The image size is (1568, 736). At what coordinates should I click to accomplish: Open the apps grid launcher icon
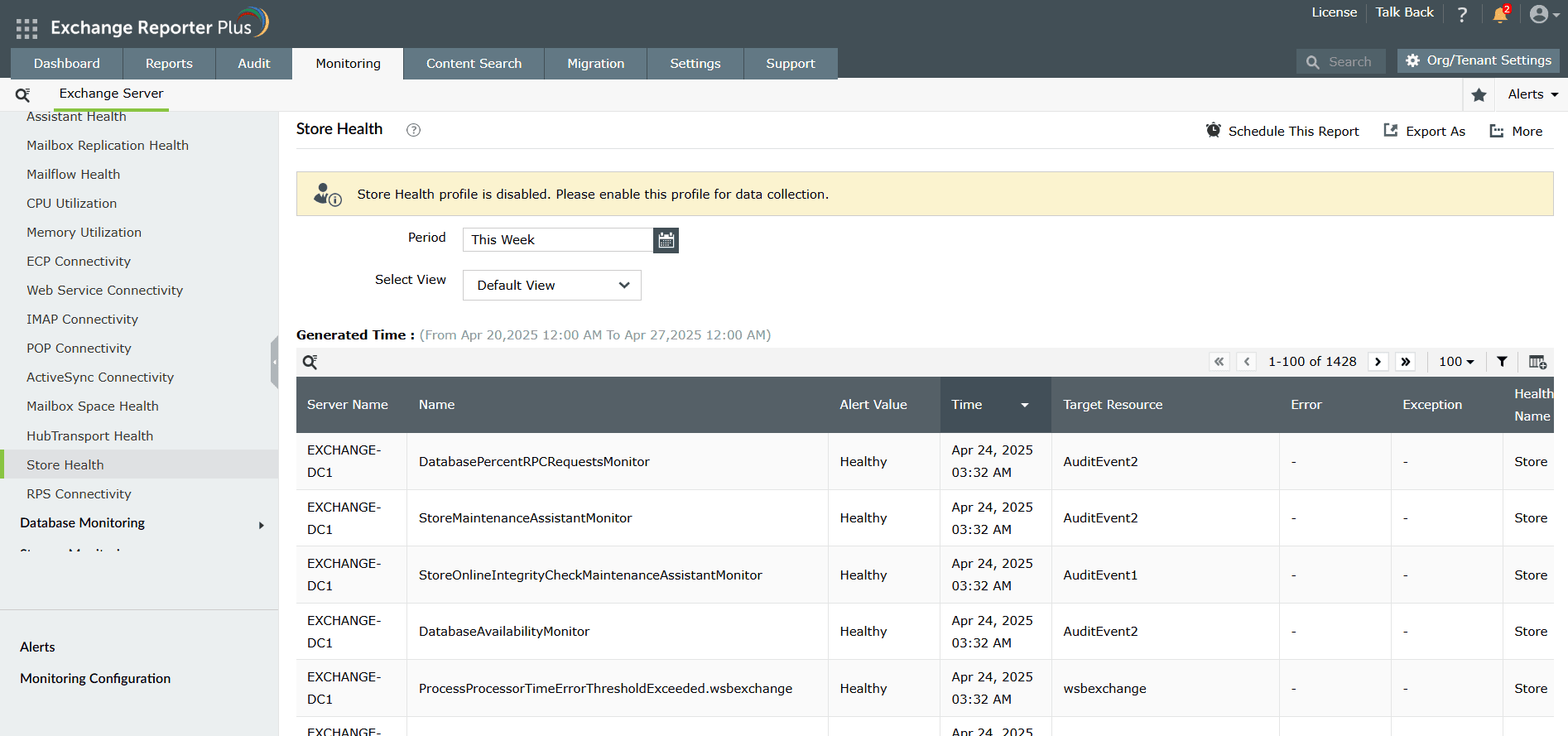click(26, 28)
